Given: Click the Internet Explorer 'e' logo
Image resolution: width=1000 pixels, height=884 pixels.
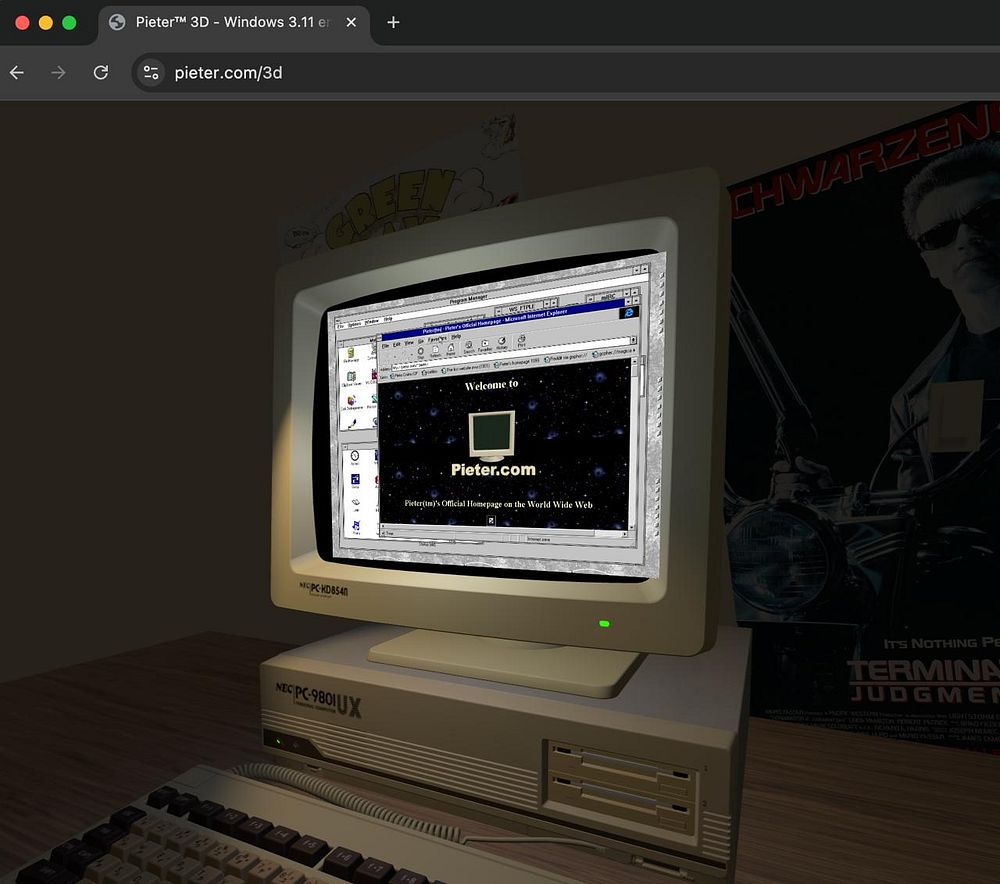Looking at the screenshot, I should pyautogui.click(x=629, y=313).
